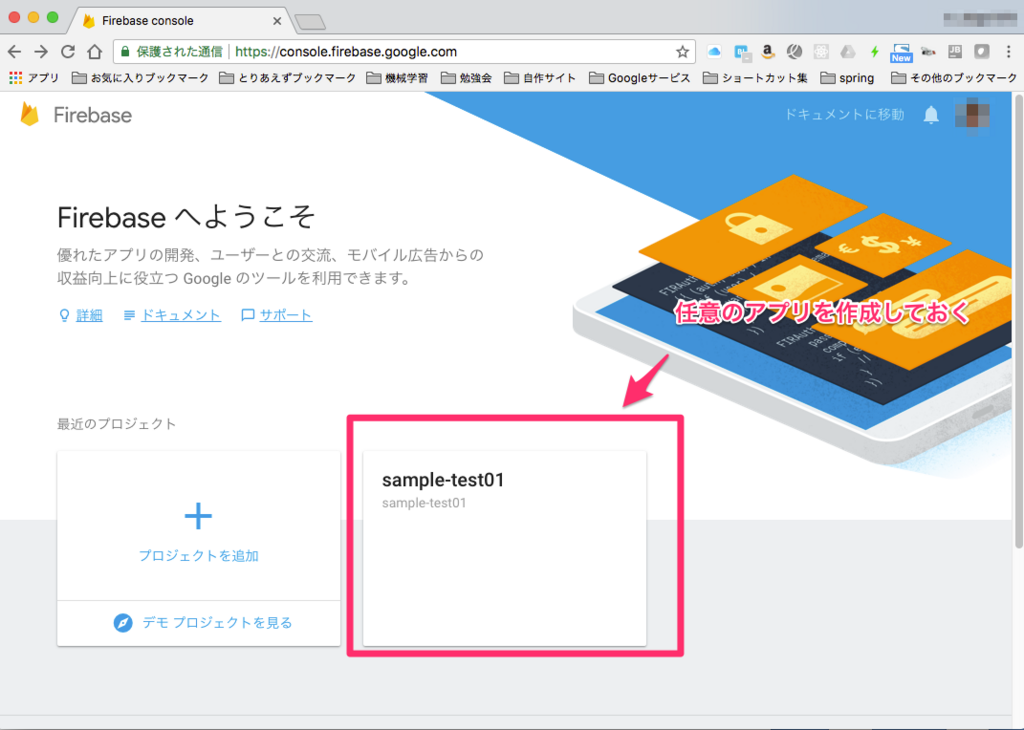Open the JetBrains extension icon
1024x730 pixels.
point(955,51)
